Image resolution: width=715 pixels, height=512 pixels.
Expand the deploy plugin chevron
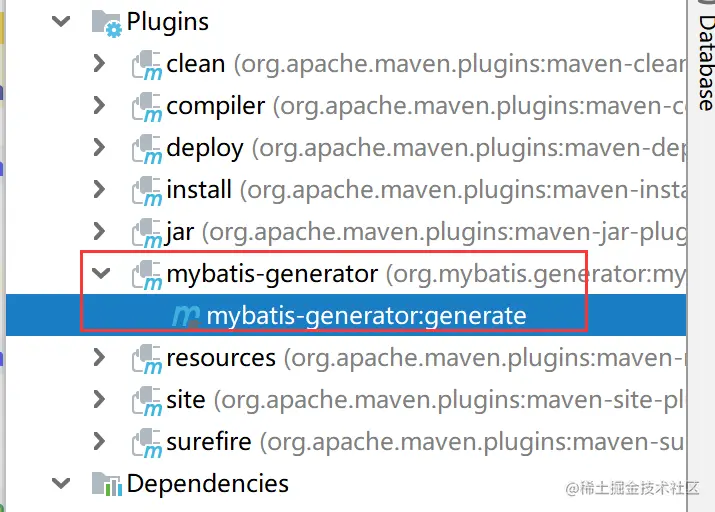click(99, 148)
